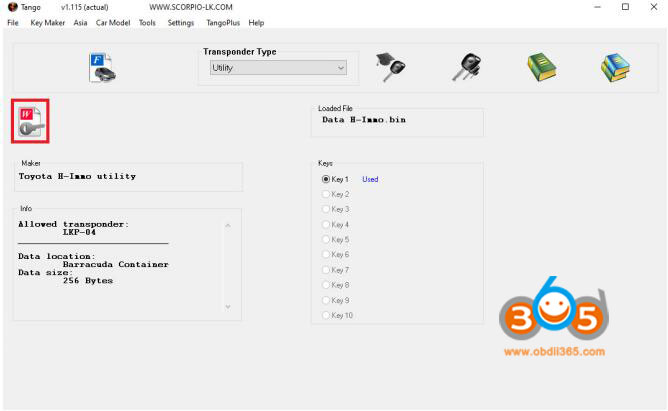Open the single green book icon
Screen dimensions: 668x411
(x=541, y=67)
